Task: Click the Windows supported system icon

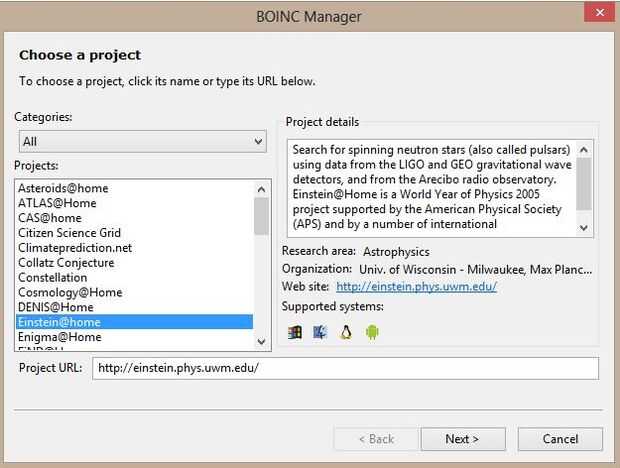Action: [x=295, y=332]
